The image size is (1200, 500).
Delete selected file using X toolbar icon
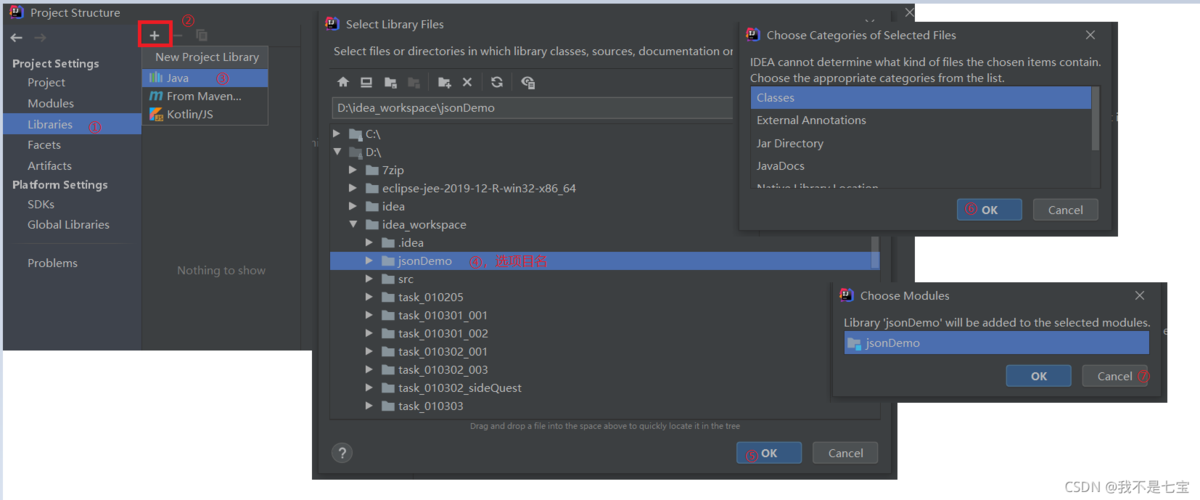467,82
